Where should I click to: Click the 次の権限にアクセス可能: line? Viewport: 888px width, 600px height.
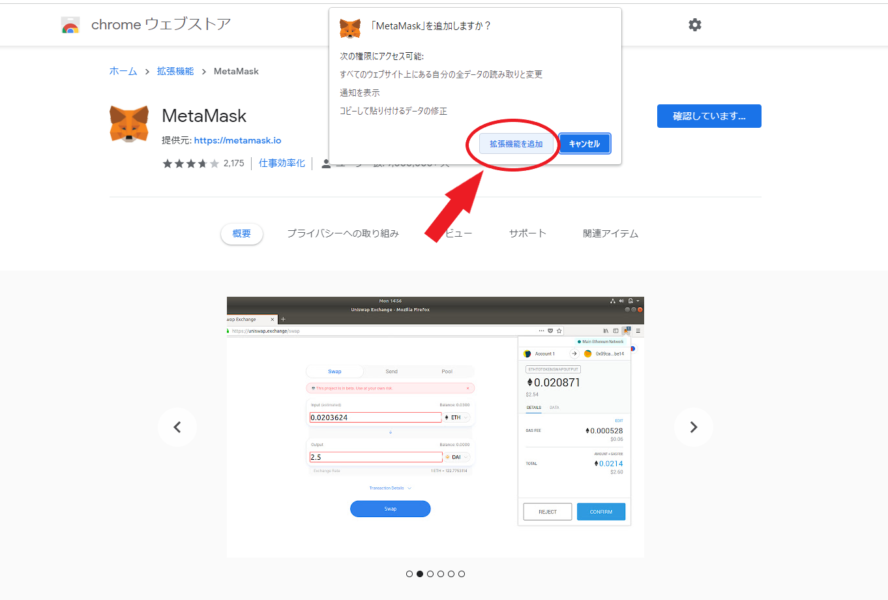pos(382,56)
